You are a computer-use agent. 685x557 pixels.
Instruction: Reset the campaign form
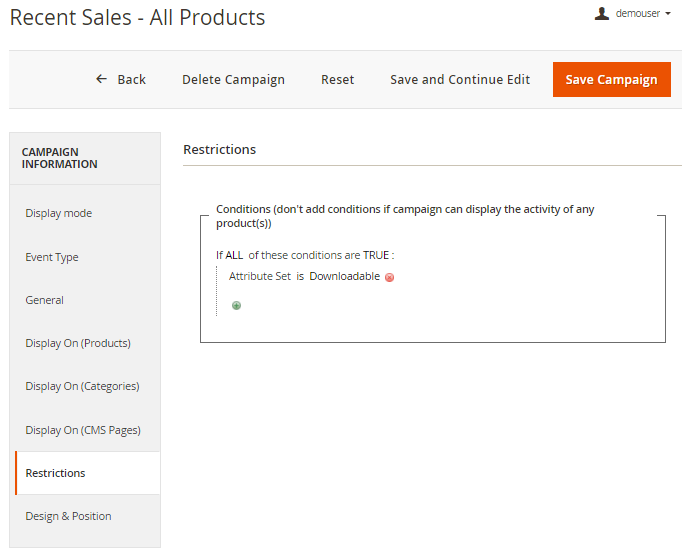coord(337,80)
